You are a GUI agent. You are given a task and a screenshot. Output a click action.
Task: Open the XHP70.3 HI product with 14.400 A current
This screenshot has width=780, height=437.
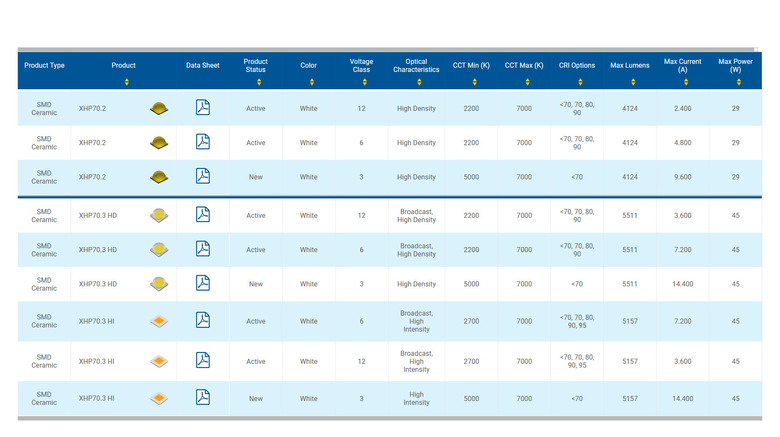point(96,398)
